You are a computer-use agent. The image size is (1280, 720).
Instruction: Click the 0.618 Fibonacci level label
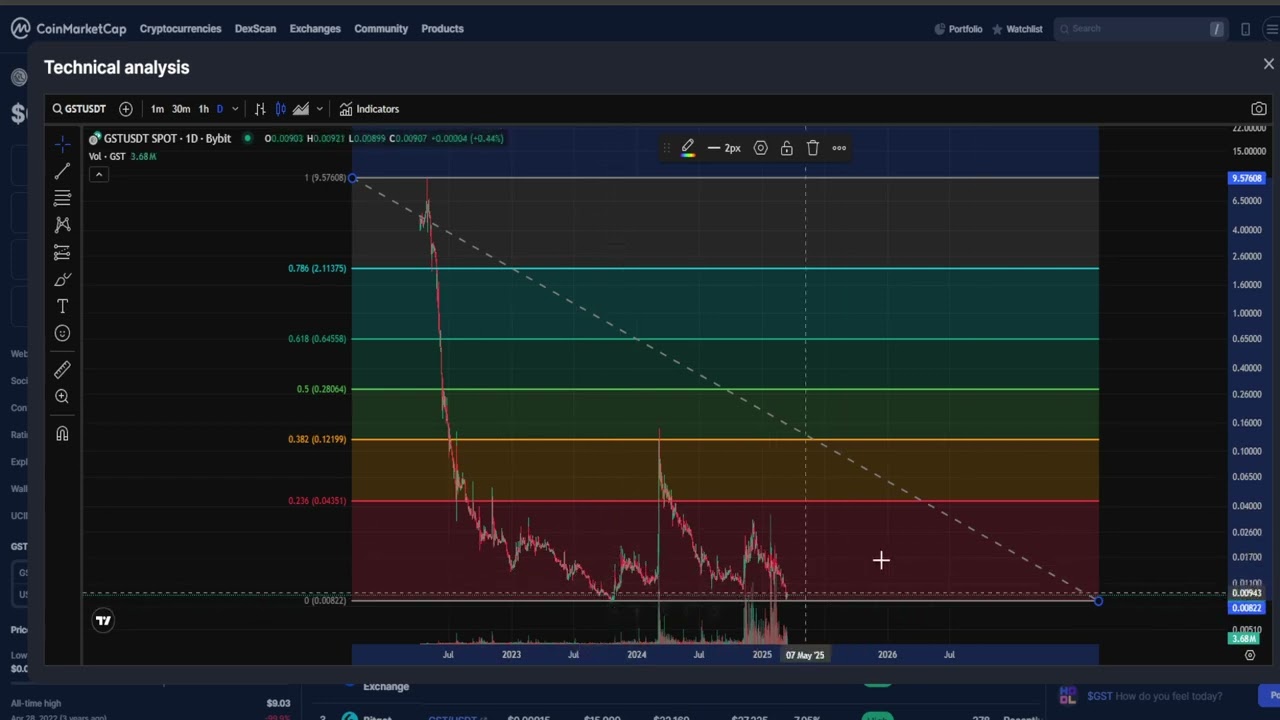317,339
